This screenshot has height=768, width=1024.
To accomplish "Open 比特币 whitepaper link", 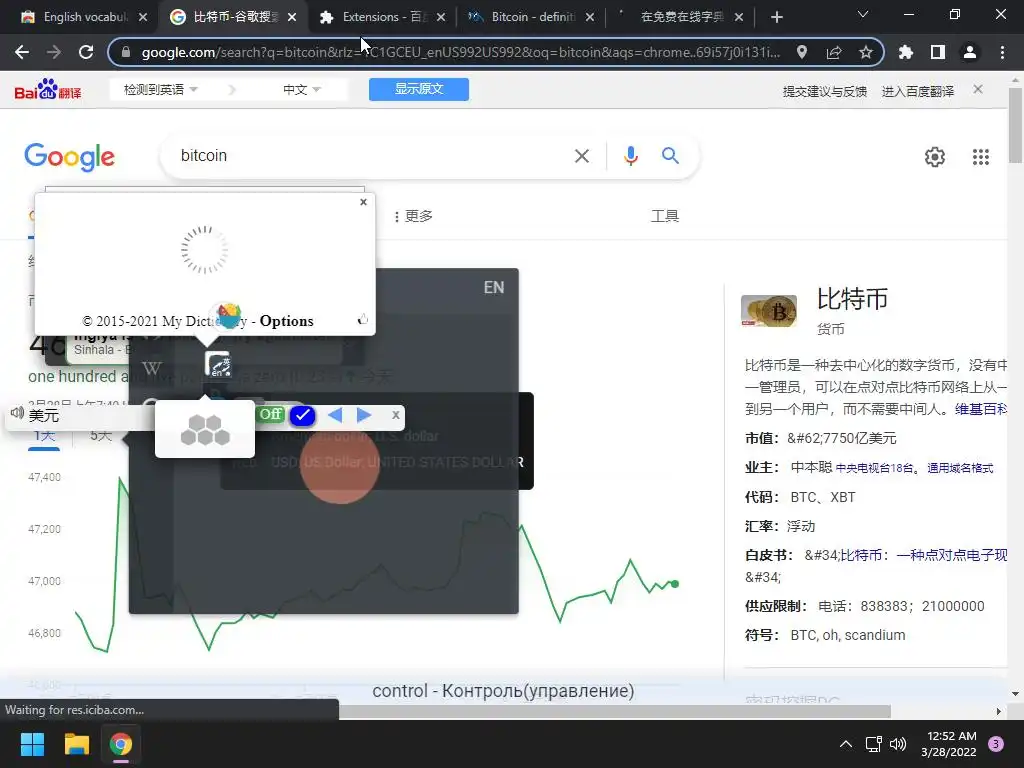I will 923,555.
